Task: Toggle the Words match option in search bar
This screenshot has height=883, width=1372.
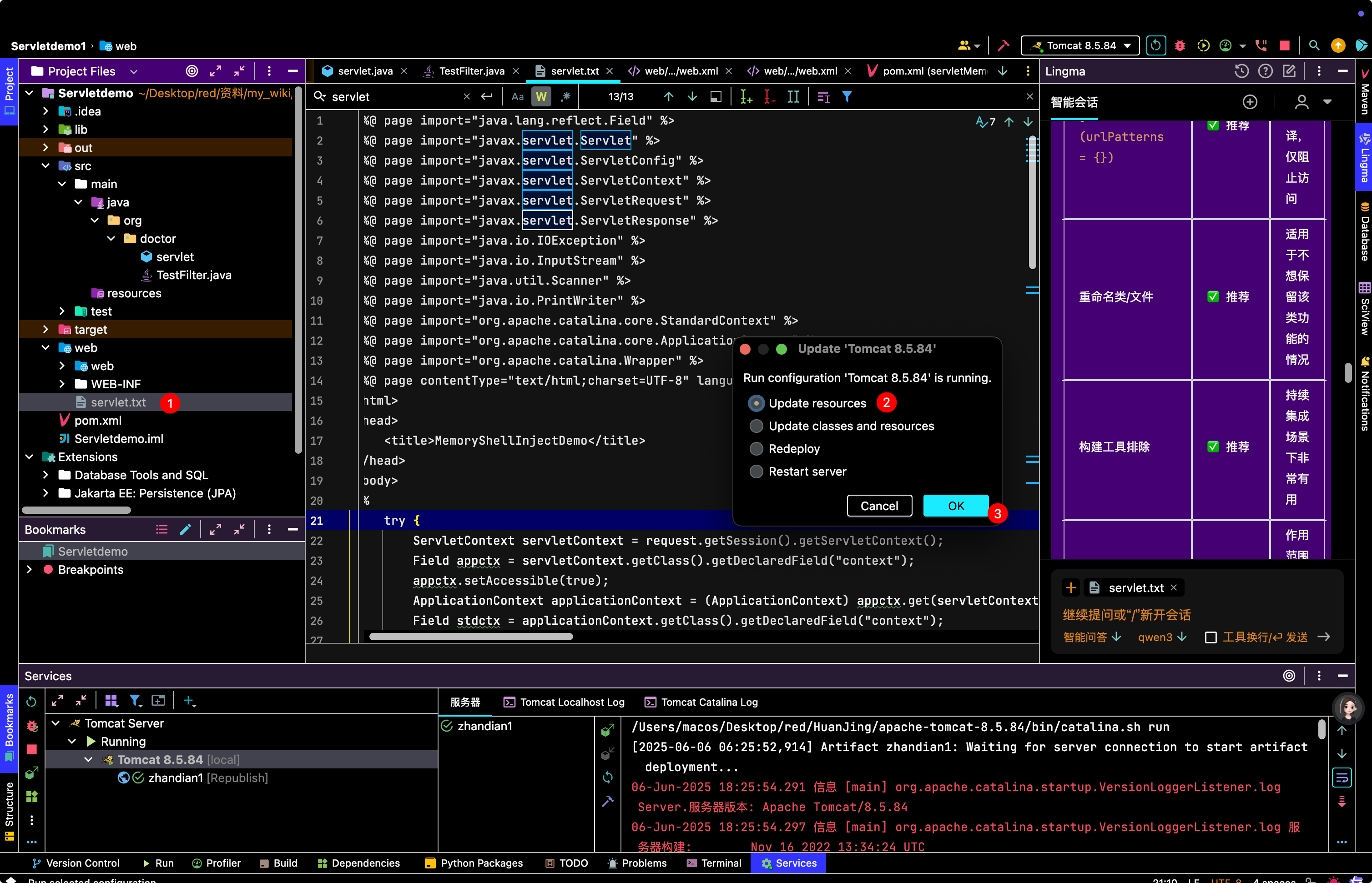Action: (x=541, y=97)
